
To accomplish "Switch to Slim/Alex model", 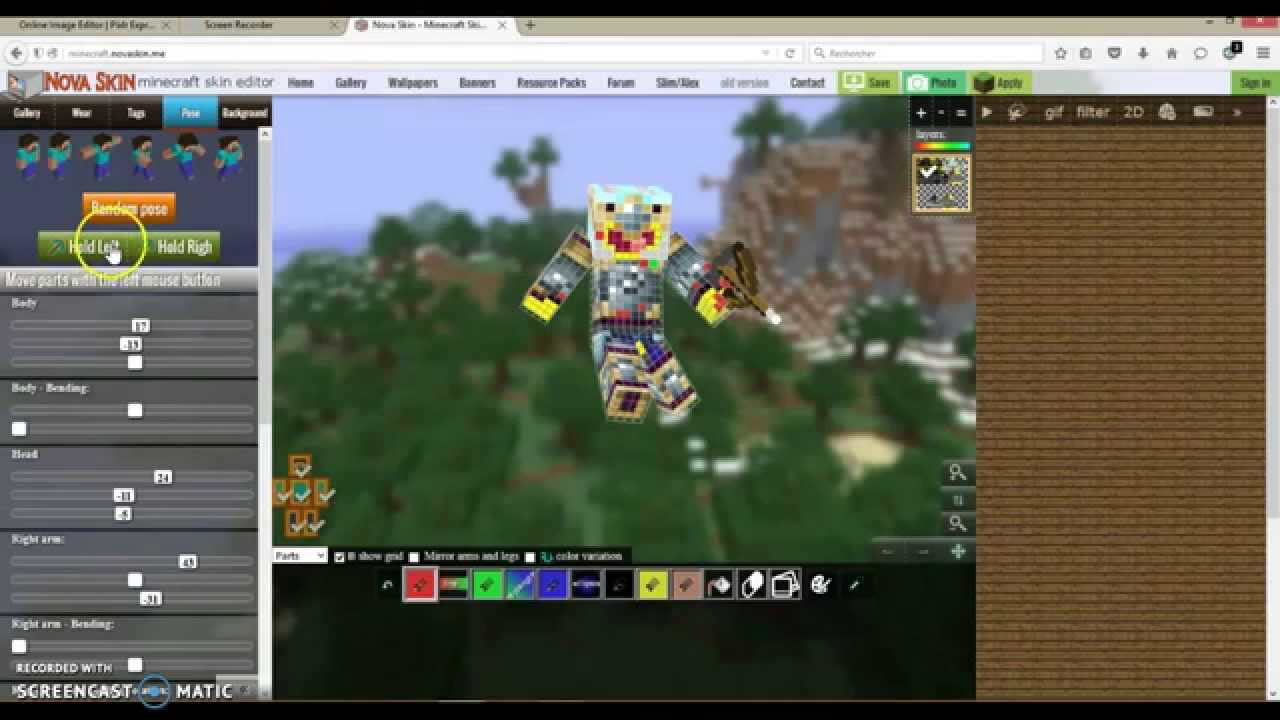I will 678,83.
